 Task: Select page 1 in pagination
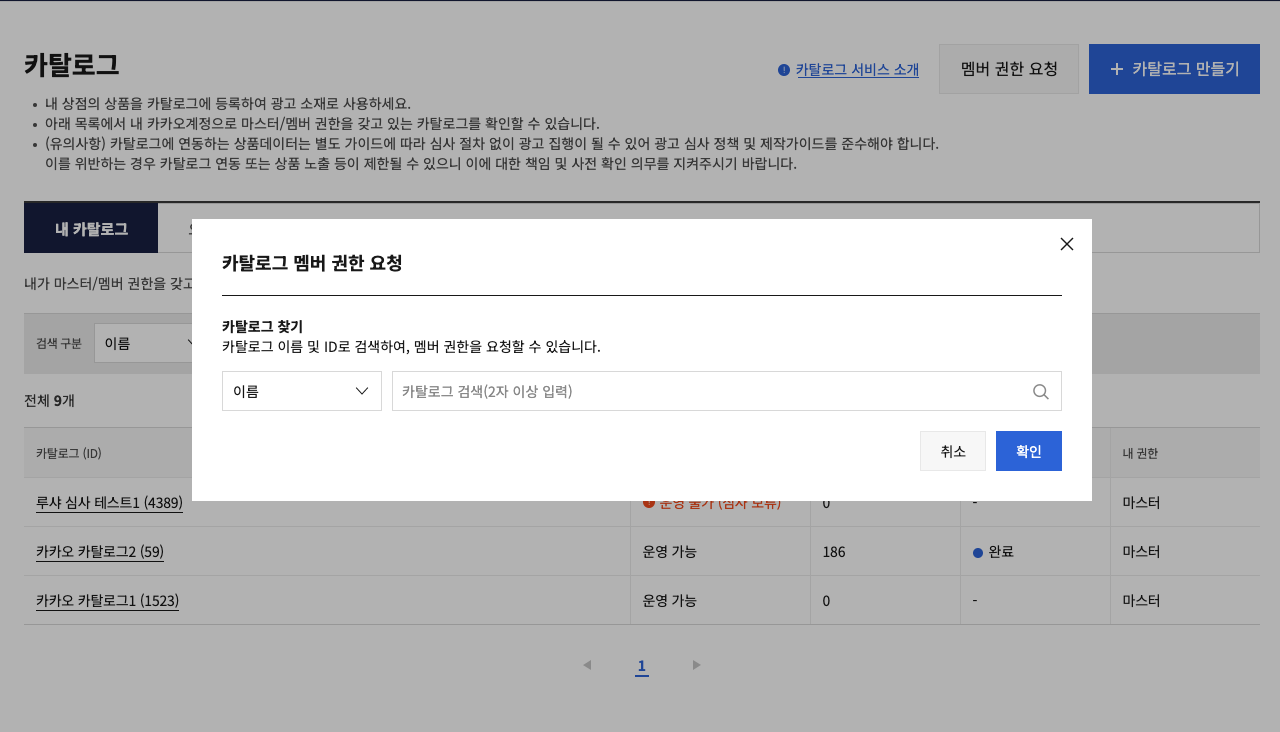click(x=641, y=666)
